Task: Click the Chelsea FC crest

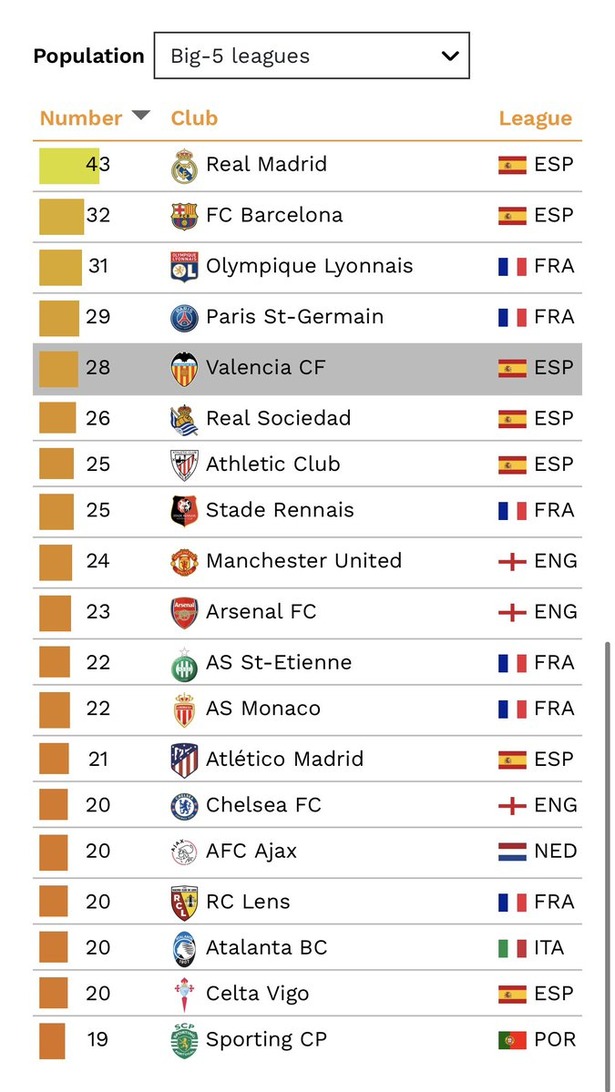Action: (x=184, y=806)
